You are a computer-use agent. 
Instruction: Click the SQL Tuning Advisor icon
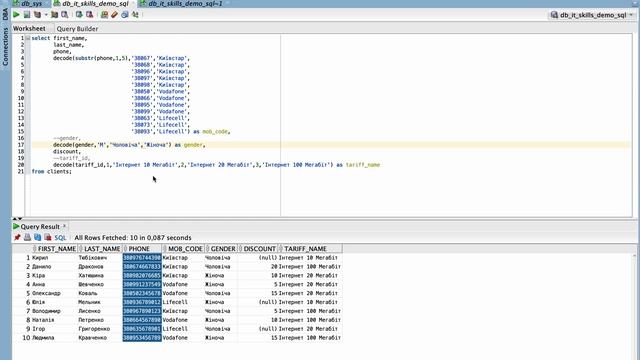[x=64, y=15]
